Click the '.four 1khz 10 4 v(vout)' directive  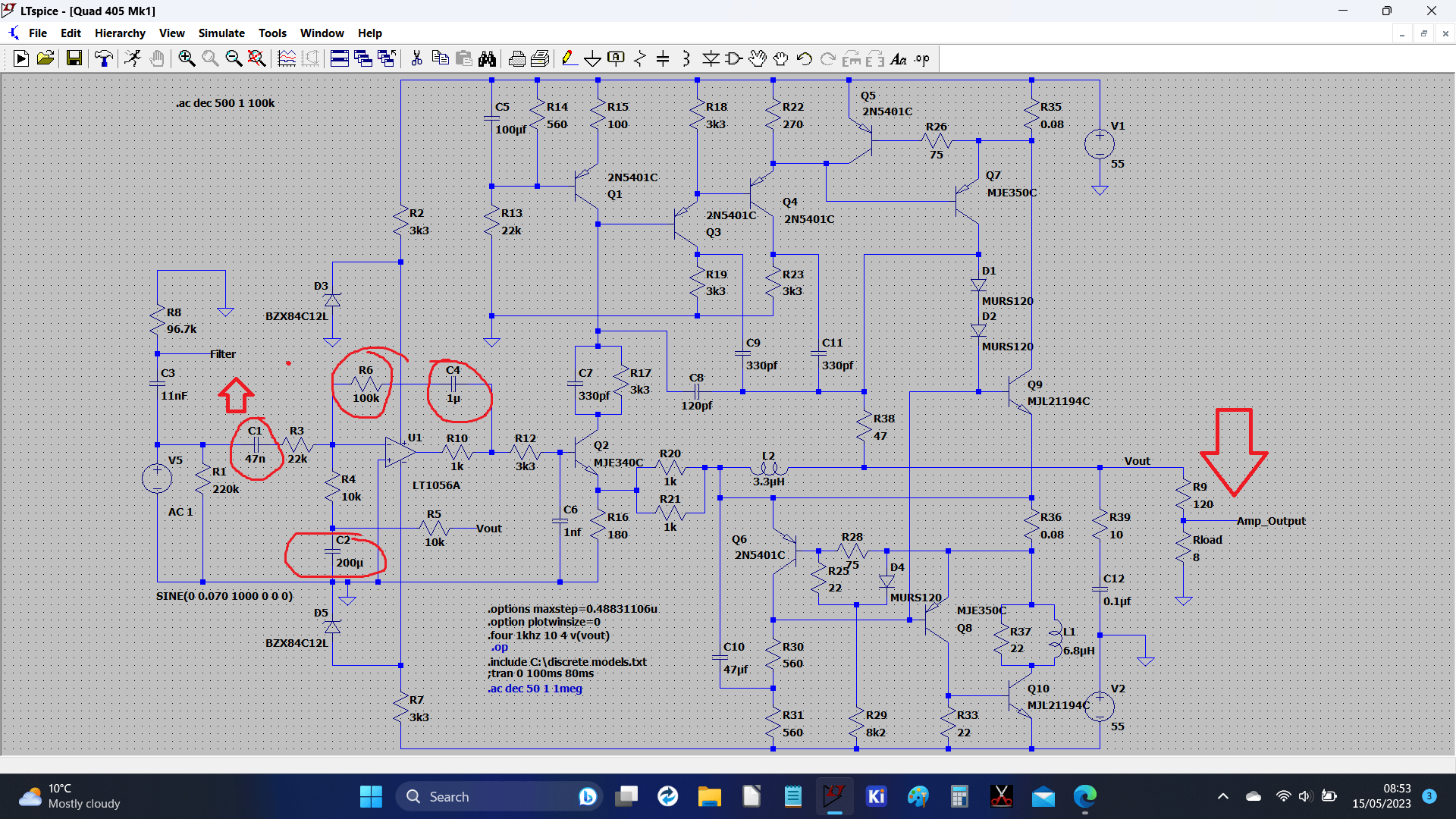point(549,635)
